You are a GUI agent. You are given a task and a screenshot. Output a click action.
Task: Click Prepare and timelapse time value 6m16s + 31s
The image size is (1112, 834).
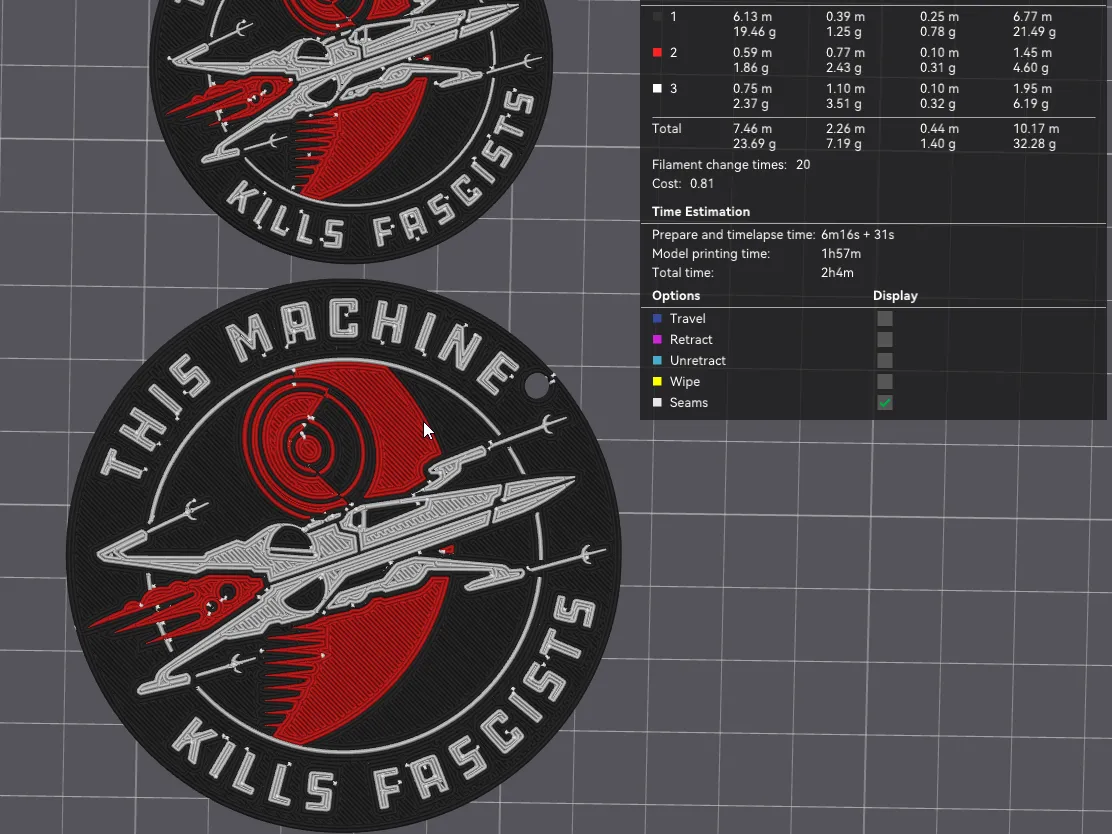pos(857,235)
